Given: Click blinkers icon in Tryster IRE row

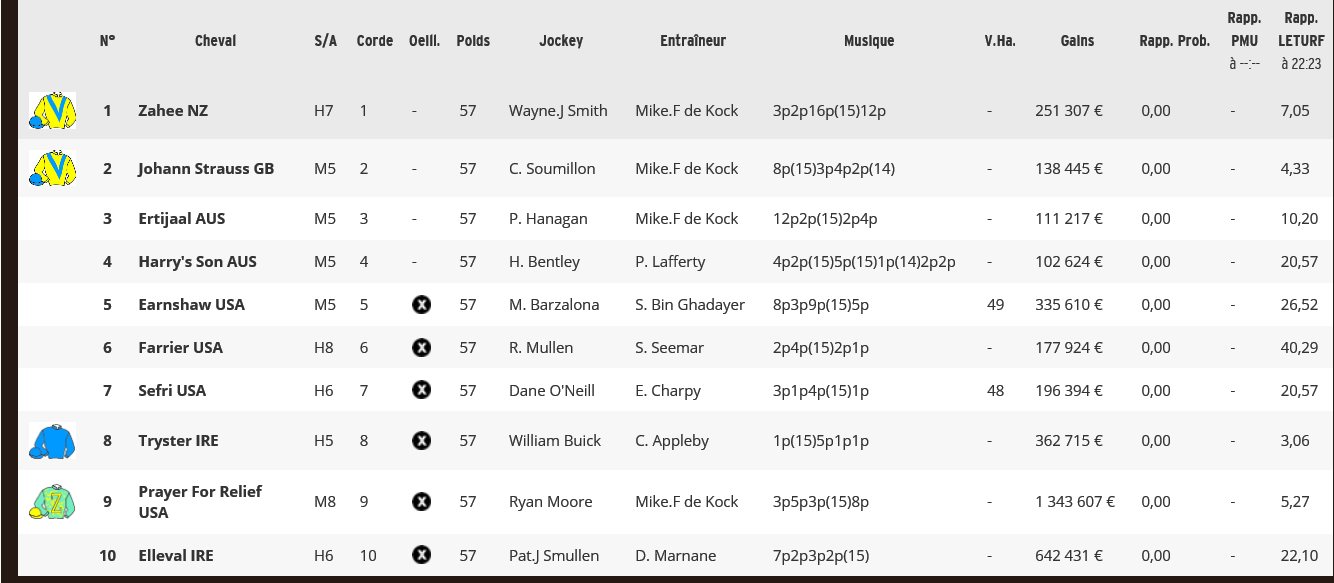Looking at the screenshot, I should (422, 441).
